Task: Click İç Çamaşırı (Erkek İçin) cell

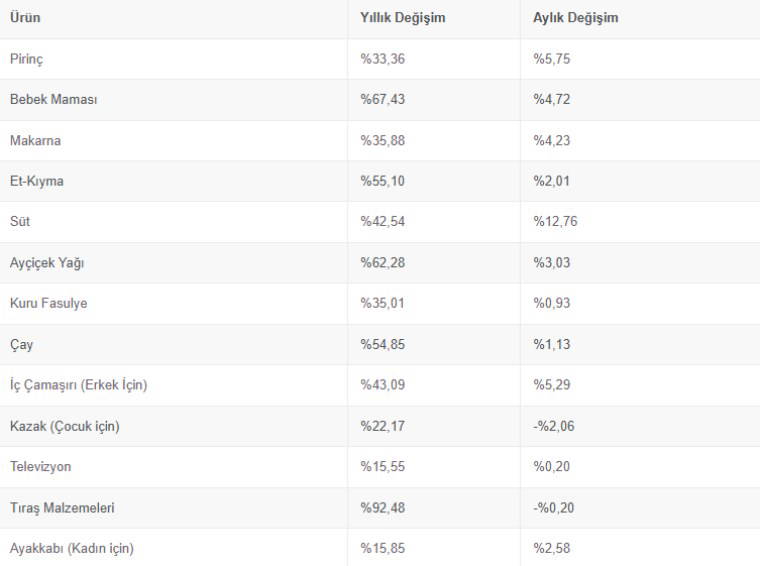Action: coord(78,385)
